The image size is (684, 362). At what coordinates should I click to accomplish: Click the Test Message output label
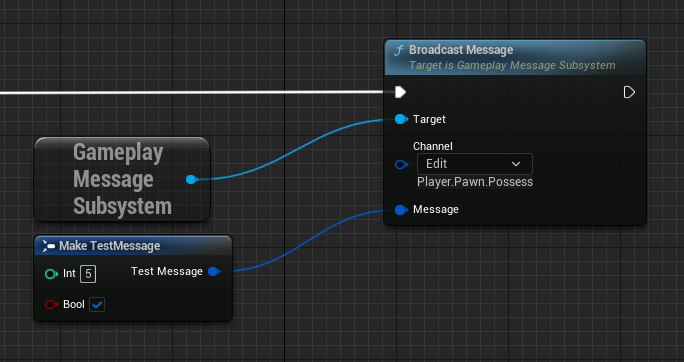167,271
